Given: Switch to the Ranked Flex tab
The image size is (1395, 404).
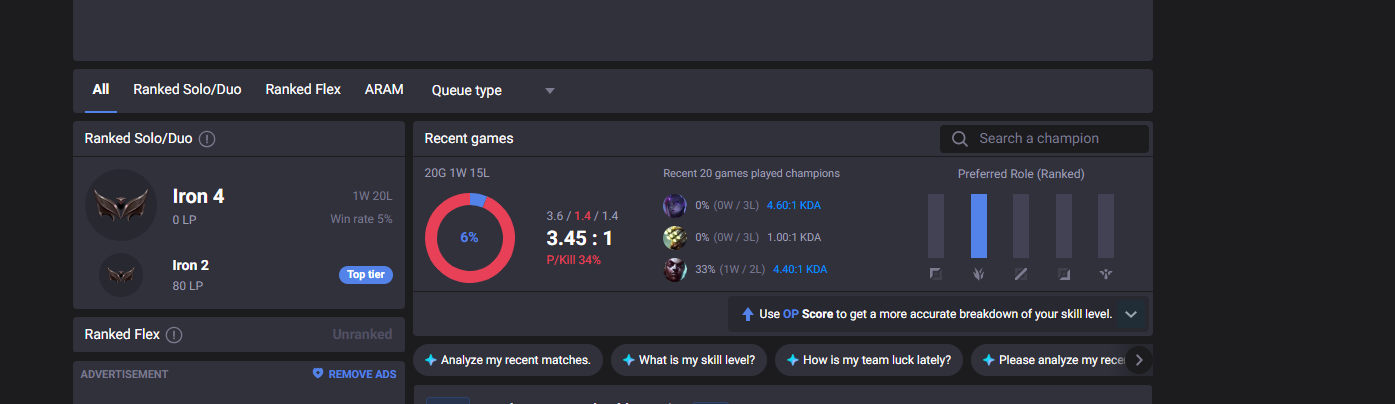Looking at the screenshot, I should click(x=303, y=89).
